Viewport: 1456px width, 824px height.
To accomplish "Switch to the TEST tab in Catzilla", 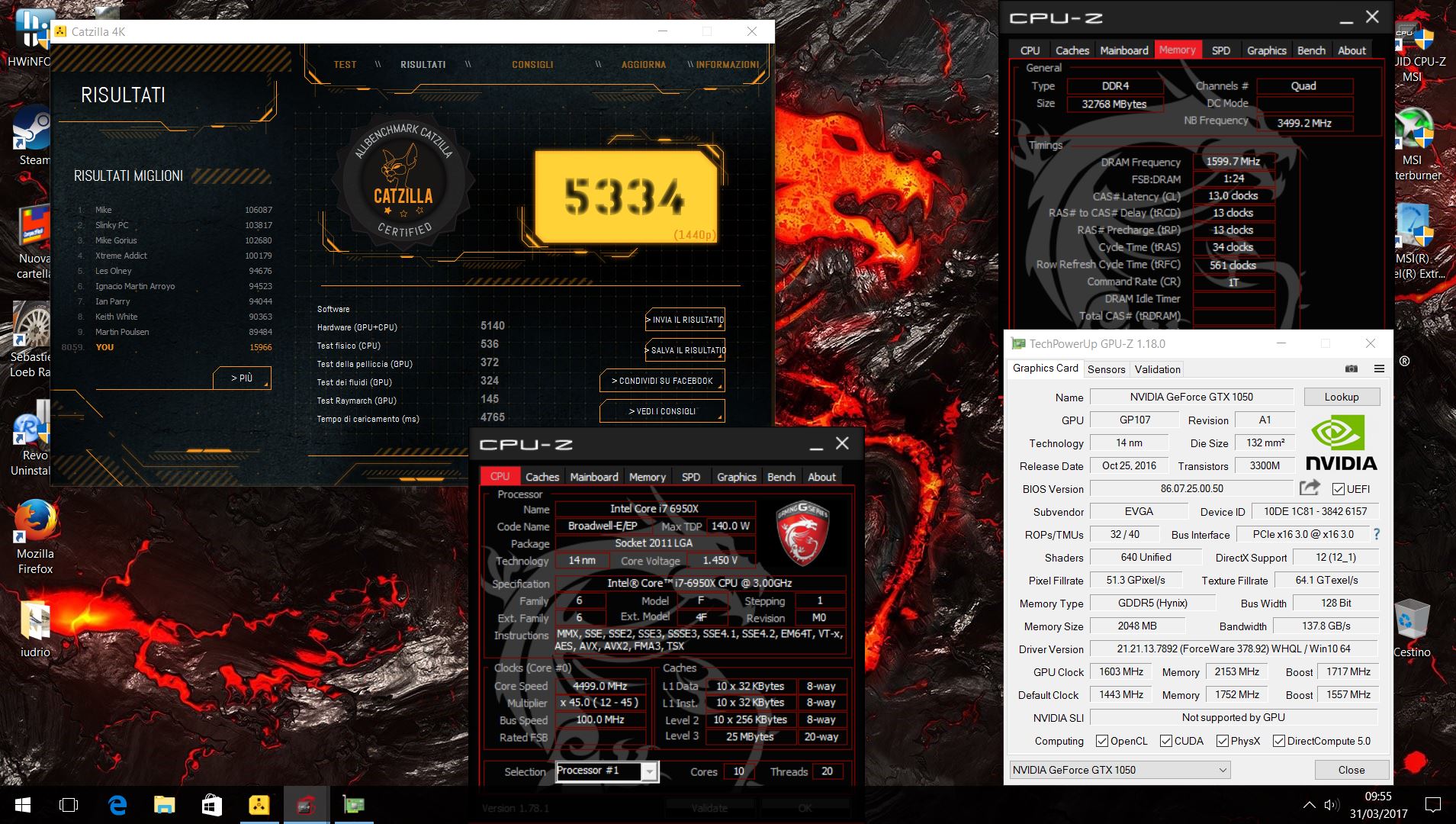I will coord(345,65).
